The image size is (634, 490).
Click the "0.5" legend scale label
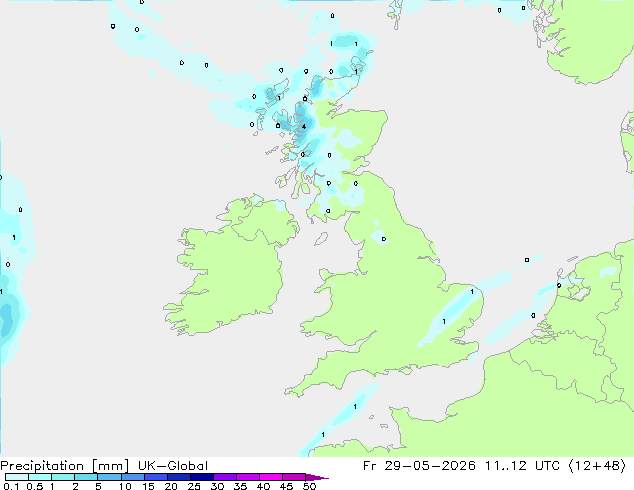(x=34, y=486)
